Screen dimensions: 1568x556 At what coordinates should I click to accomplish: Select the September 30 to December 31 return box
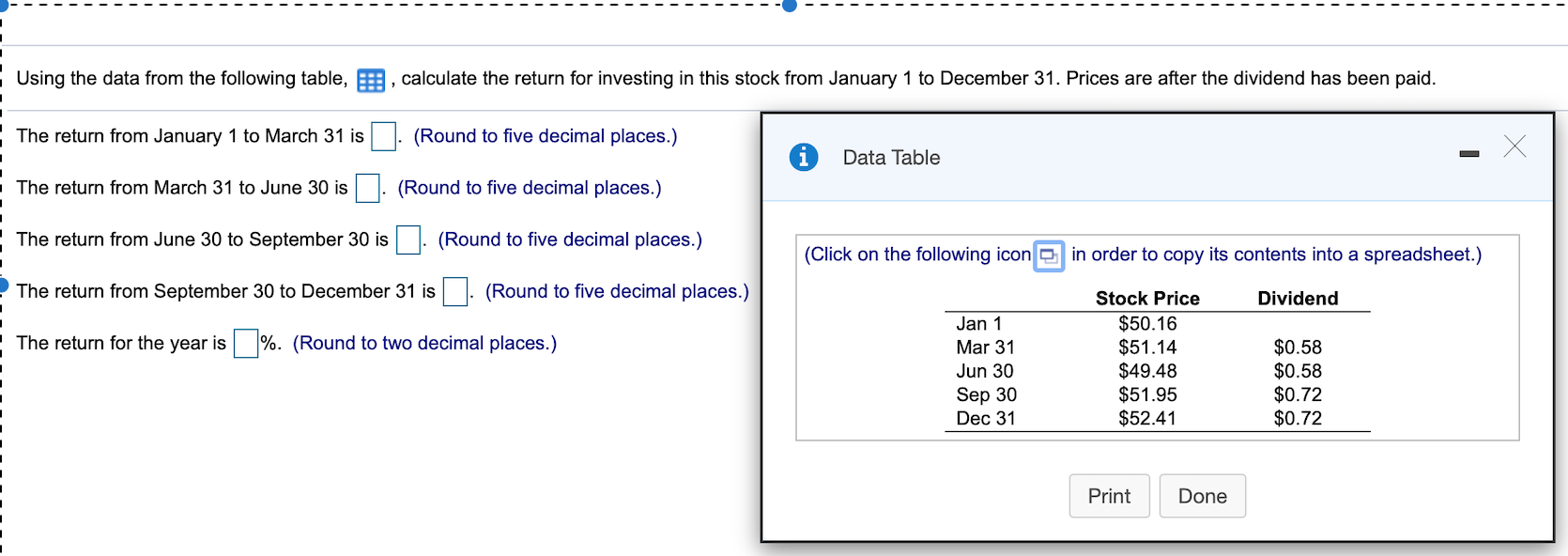455,292
